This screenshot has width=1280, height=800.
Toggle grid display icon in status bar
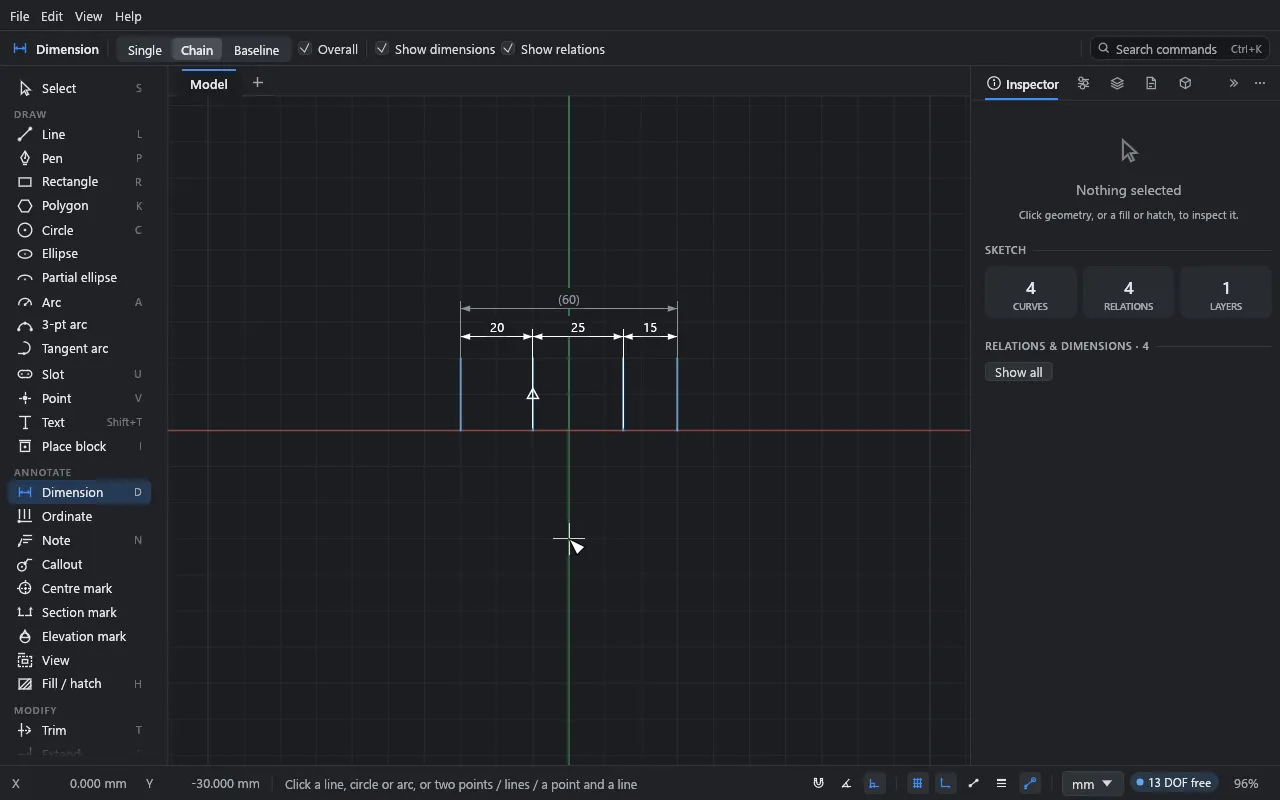[917, 784]
